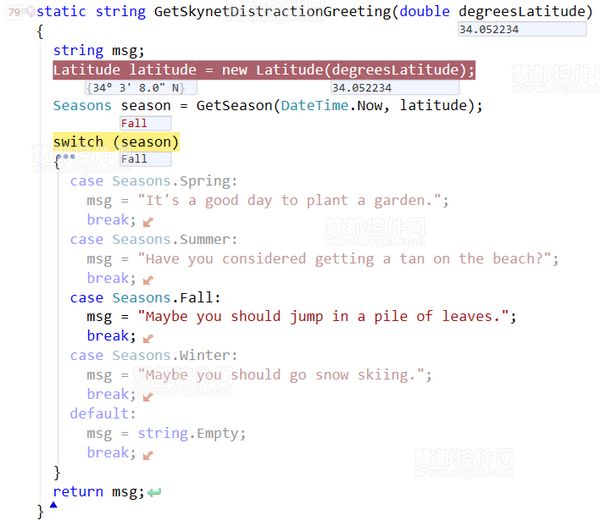Click the Fall value box under season variable

click(x=146, y=124)
